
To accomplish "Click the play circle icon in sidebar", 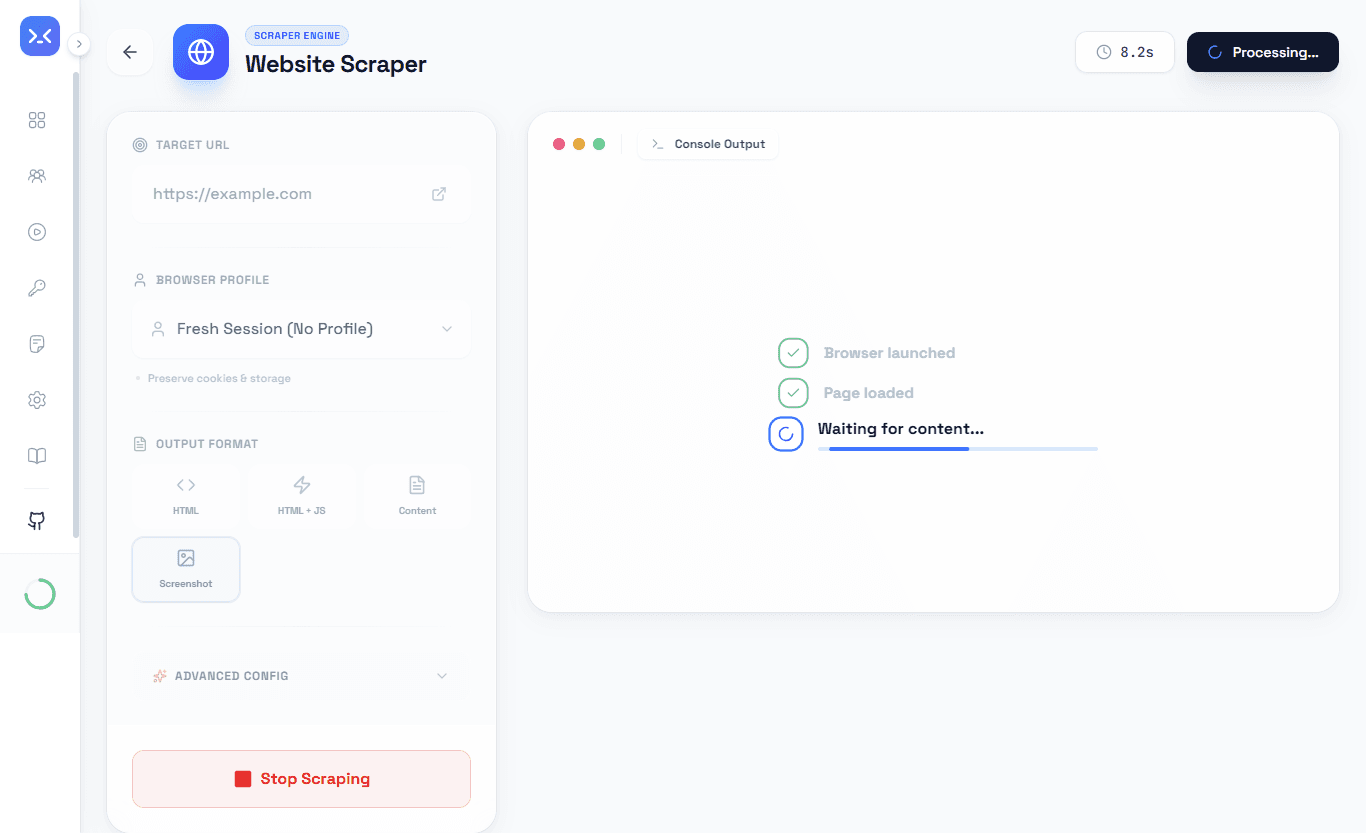I will pos(37,232).
